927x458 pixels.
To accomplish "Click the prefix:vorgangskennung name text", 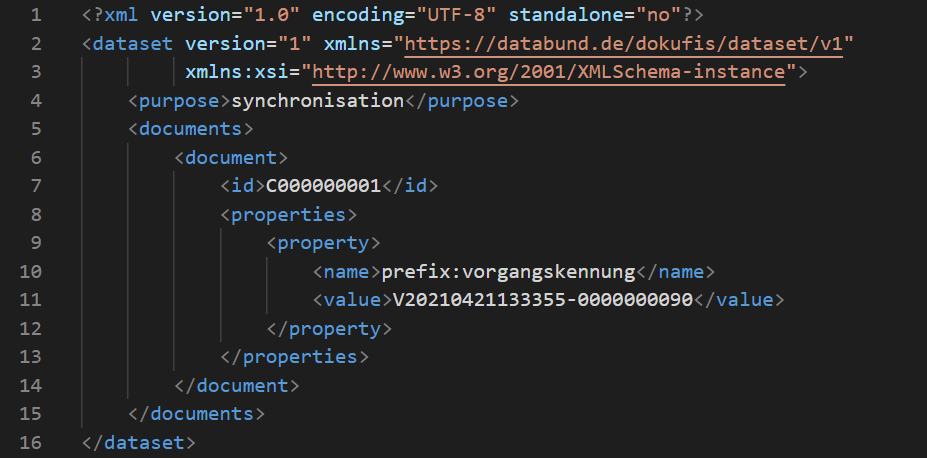I will pyautogui.click(x=508, y=271).
